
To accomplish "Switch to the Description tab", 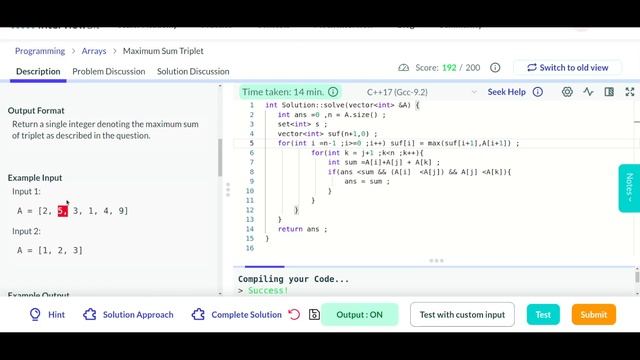I will [x=38, y=71].
